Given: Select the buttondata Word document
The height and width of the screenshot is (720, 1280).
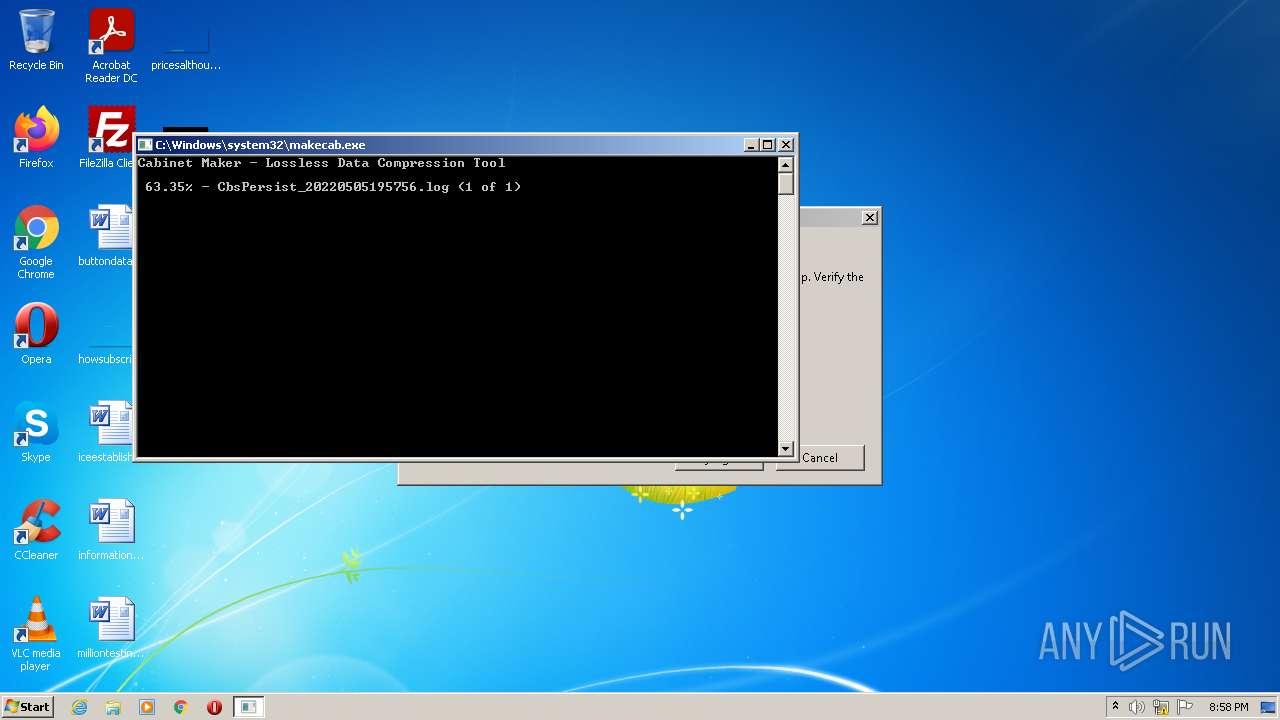Looking at the screenshot, I should (x=106, y=236).
